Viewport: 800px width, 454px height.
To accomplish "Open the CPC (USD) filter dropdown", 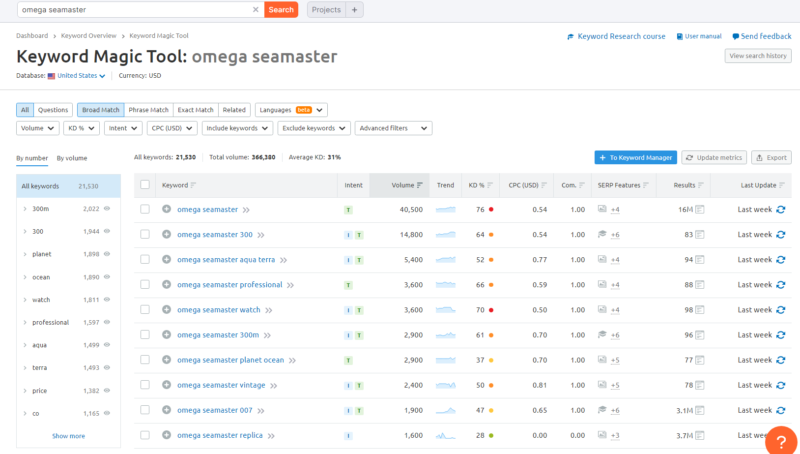I will click(x=172, y=128).
